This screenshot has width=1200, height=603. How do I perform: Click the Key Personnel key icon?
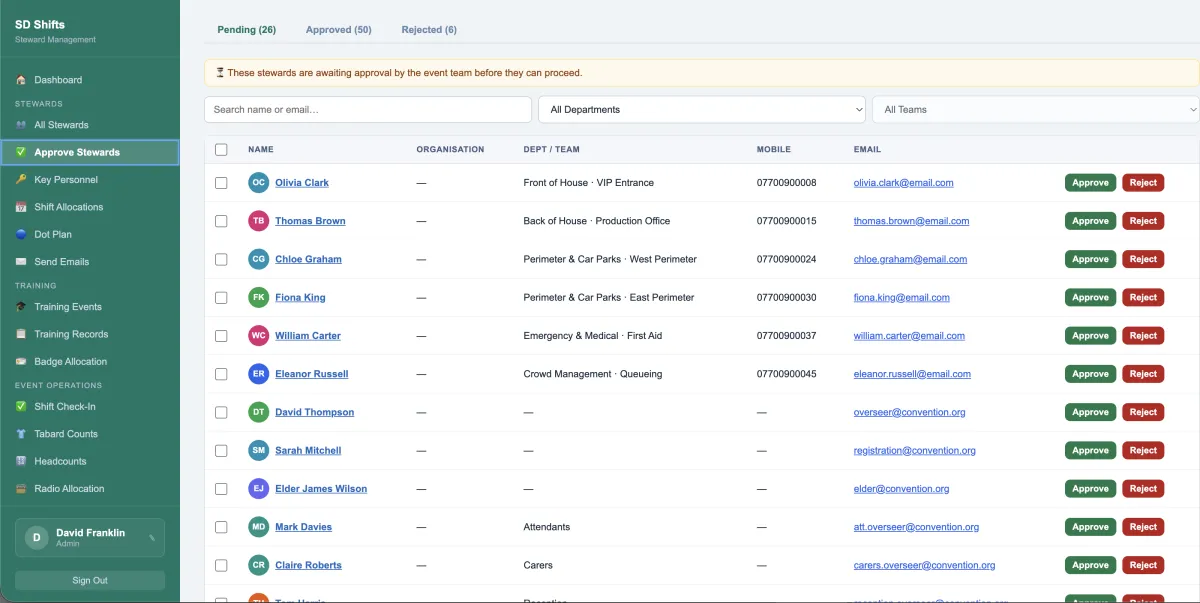coord(21,180)
